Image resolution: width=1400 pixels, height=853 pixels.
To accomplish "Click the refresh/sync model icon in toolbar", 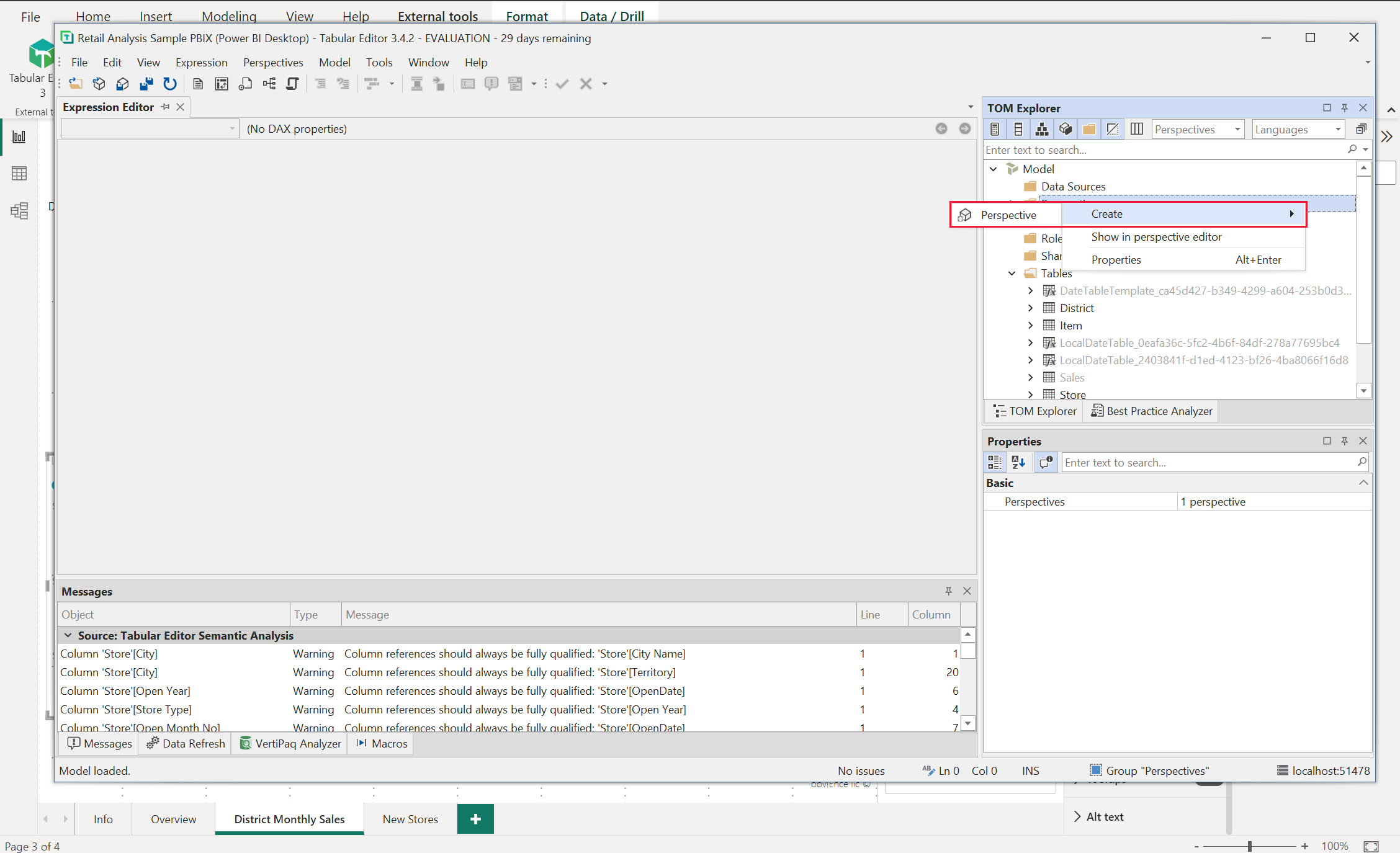I will click(171, 83).
